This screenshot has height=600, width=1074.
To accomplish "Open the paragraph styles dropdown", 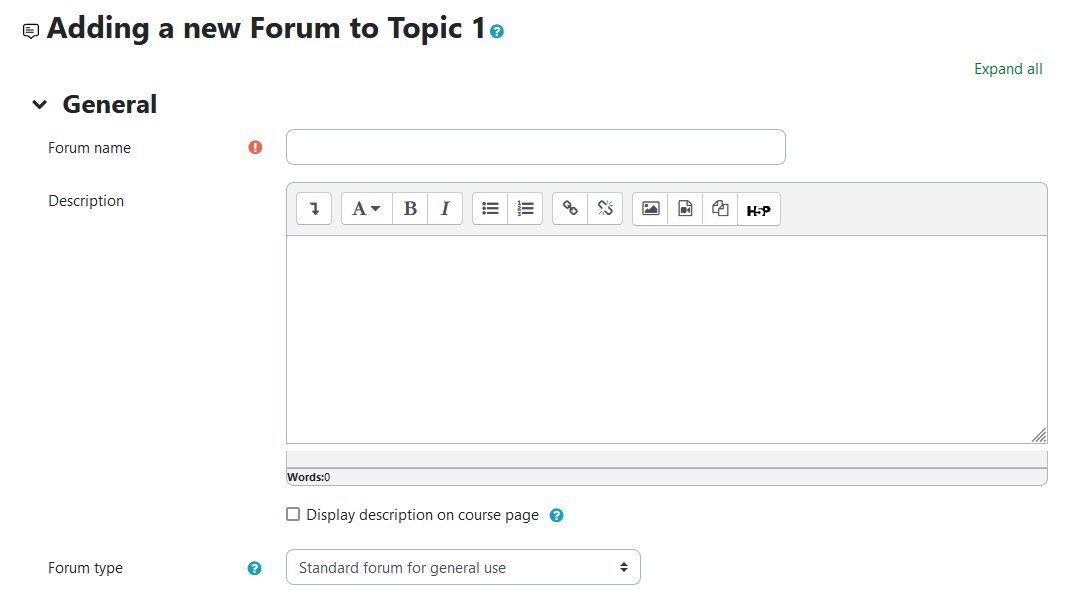I will click(367, 209).
